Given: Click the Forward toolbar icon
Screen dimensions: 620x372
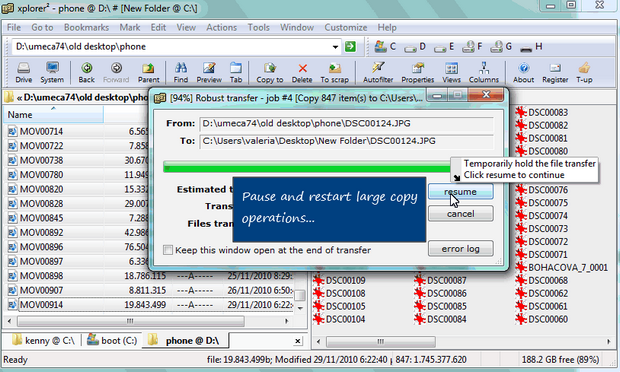Looking at the screenshot, I should (116, 72).
